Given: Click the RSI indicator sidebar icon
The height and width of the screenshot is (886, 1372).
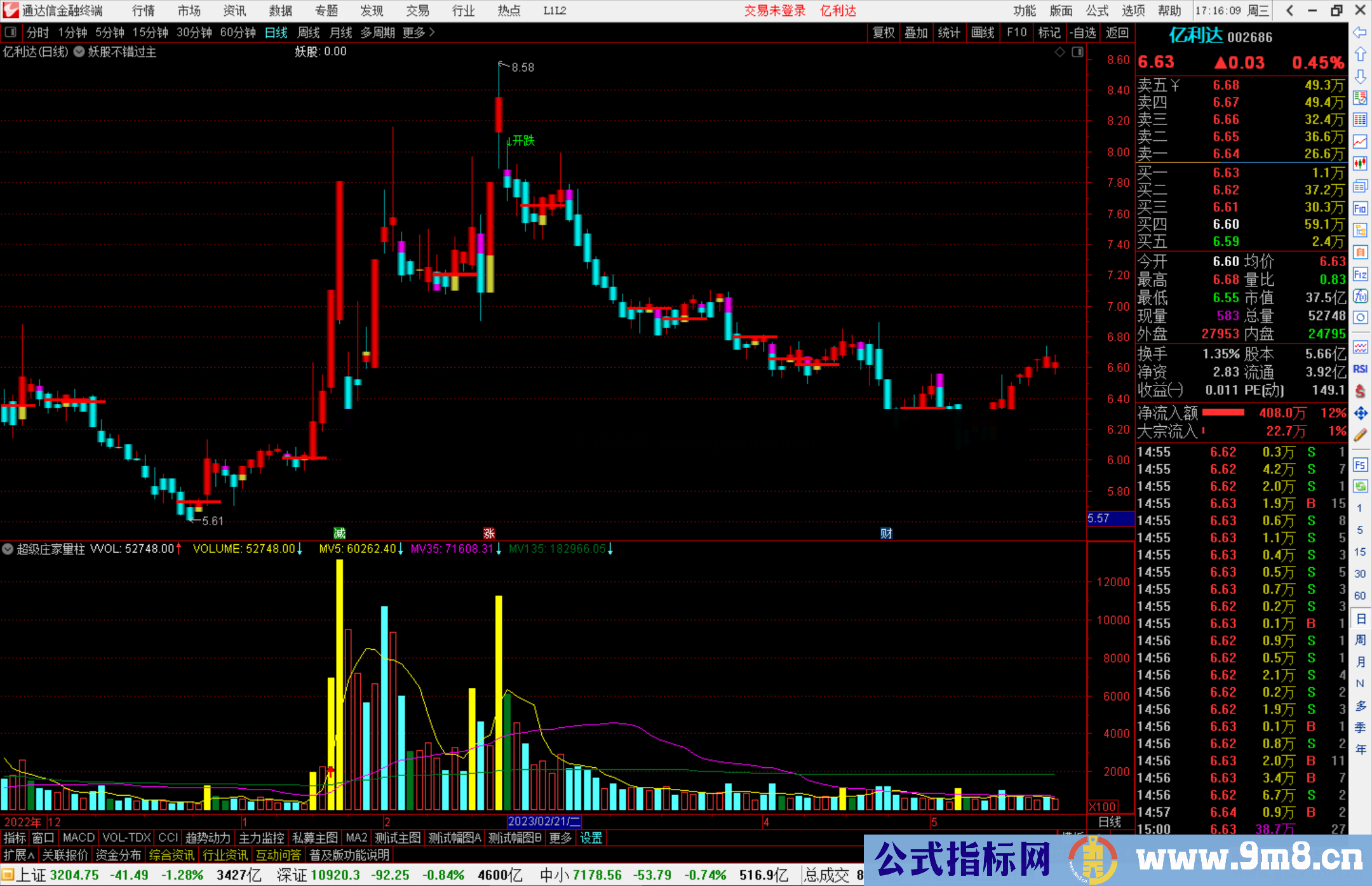Looking at the screenshot, I should coord(1360,369).
